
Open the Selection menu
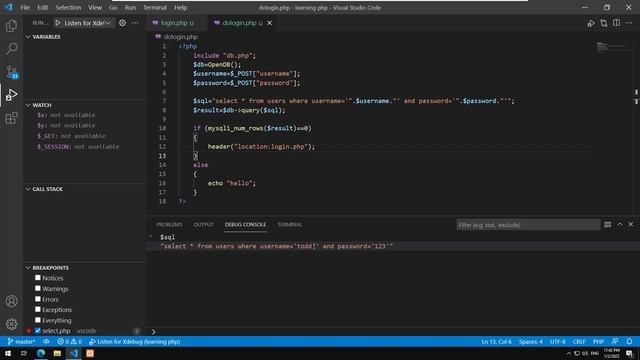point(68,7)
